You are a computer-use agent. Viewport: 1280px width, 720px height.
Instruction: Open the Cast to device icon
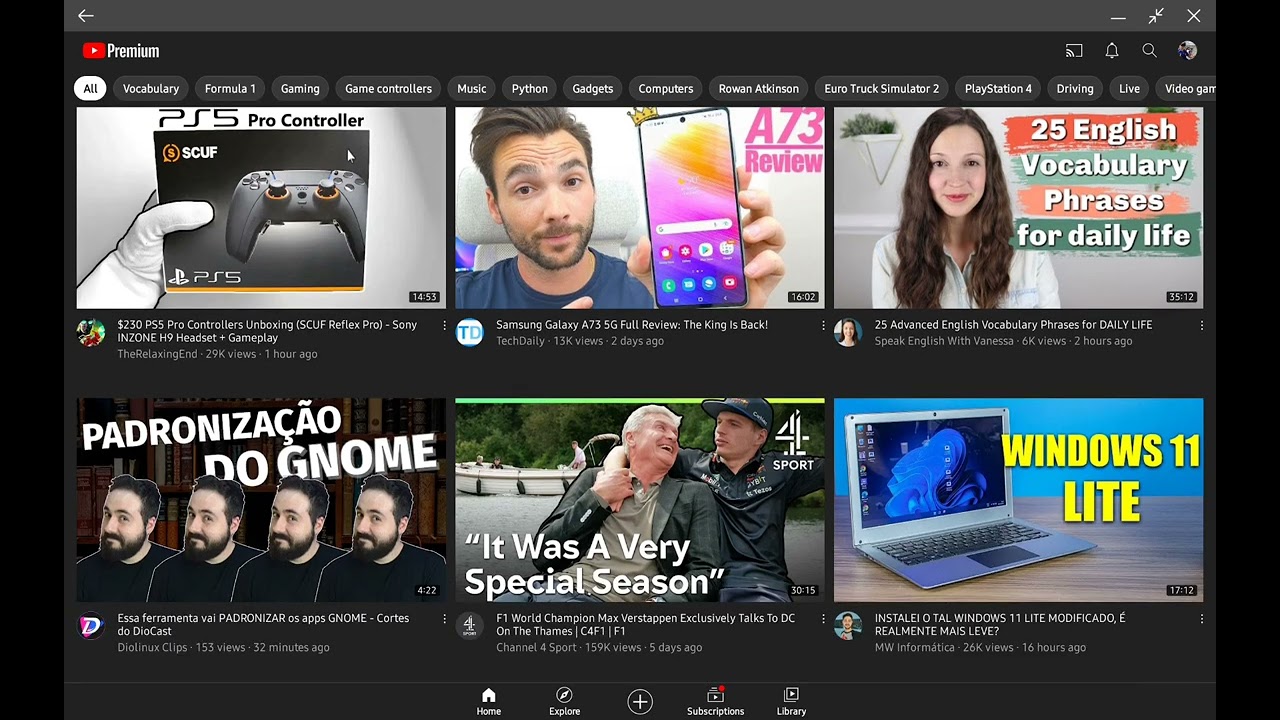(x=1074, y=51)
